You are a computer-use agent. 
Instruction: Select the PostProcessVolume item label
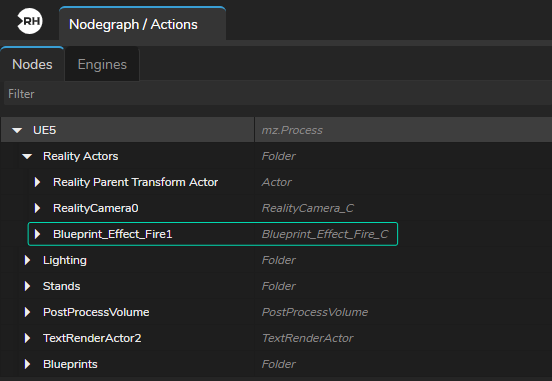(x=96, y=312)
